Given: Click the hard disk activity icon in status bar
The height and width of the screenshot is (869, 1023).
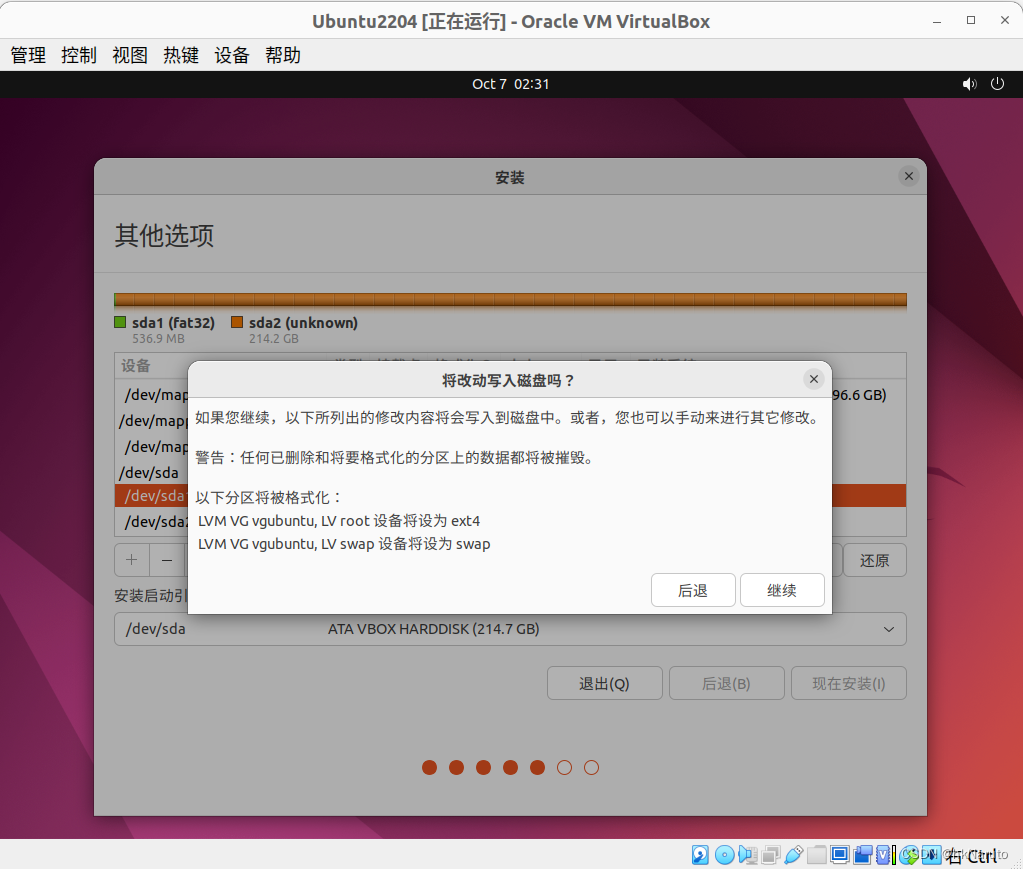Looking at the screenshot, I should click(x=700, y=855).
